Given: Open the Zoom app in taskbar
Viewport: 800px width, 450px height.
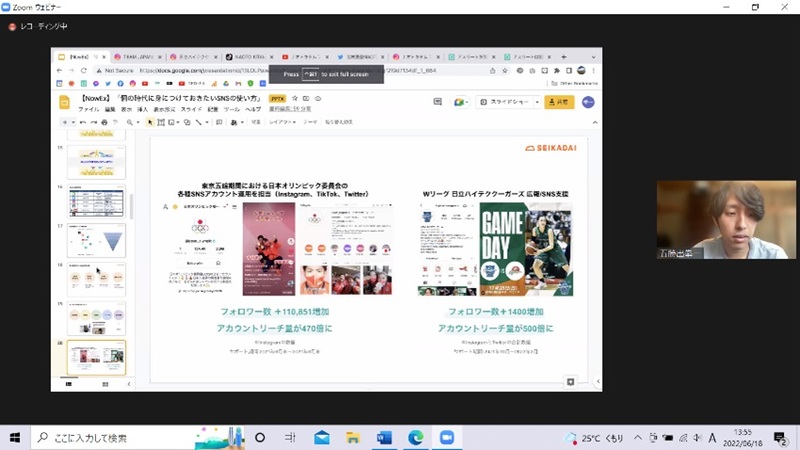Looking at the screenshot, I should [447, 438].
